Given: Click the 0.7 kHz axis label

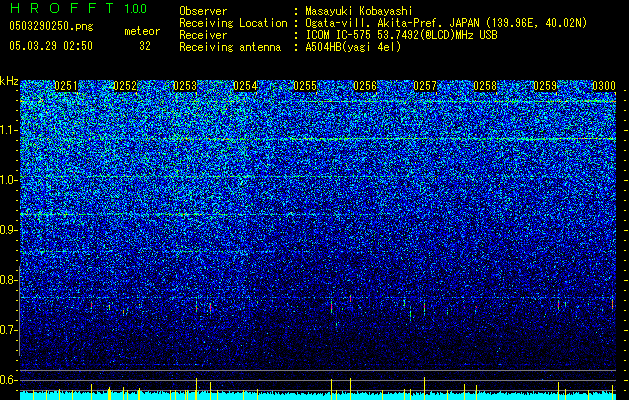Looking at the screenshot, I should tap(9, 330).
